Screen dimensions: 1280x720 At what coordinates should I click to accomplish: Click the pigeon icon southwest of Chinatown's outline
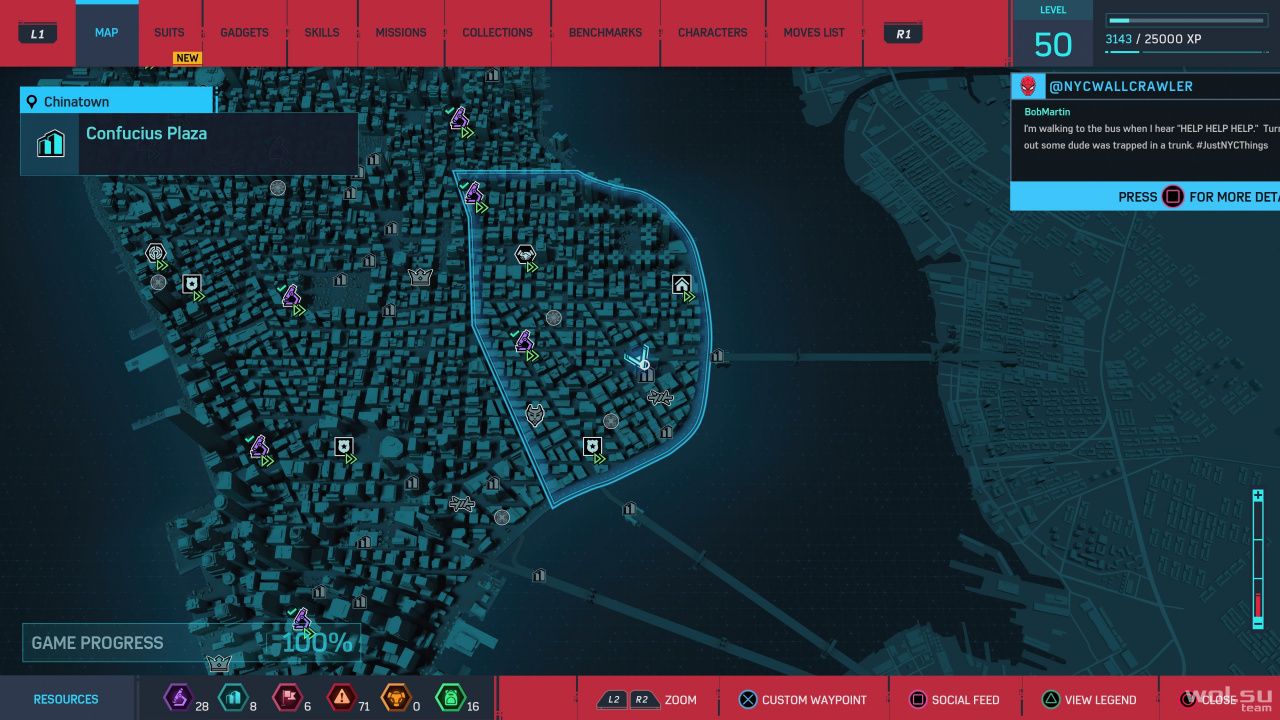[x=461, y=503]
